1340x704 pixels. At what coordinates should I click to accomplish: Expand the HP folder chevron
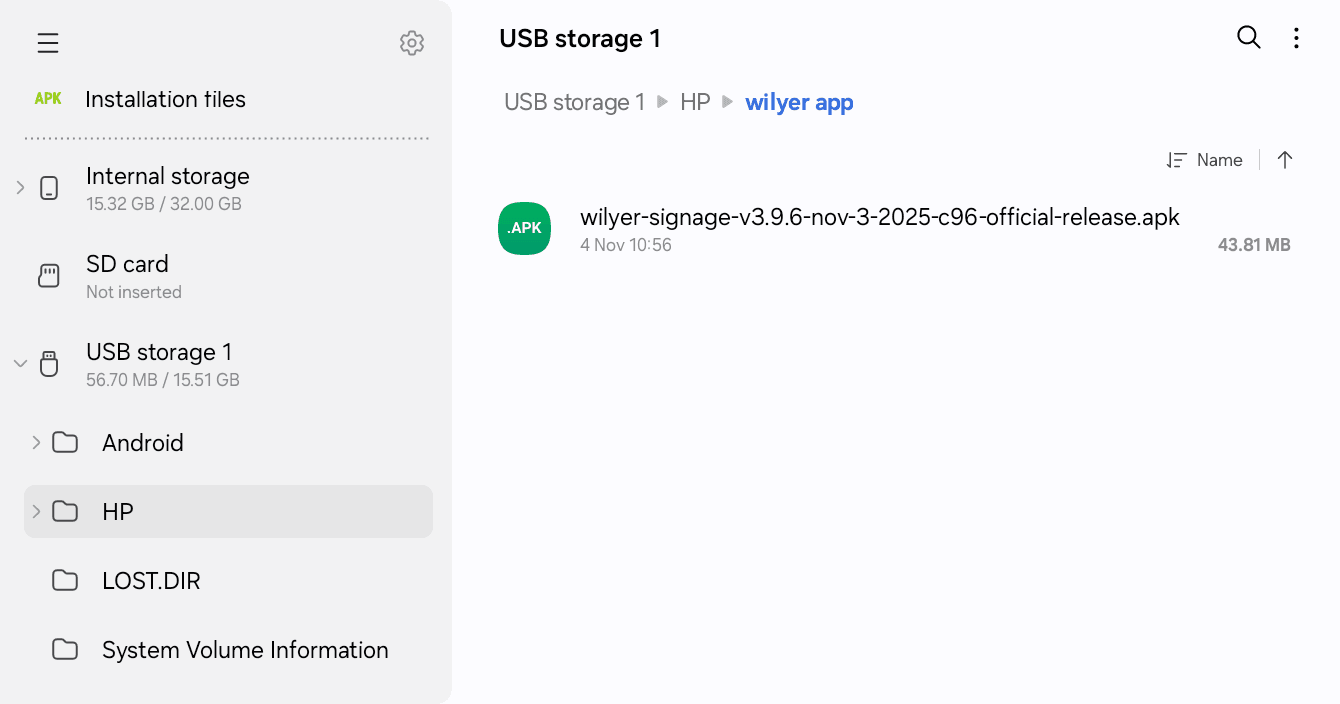36,511
